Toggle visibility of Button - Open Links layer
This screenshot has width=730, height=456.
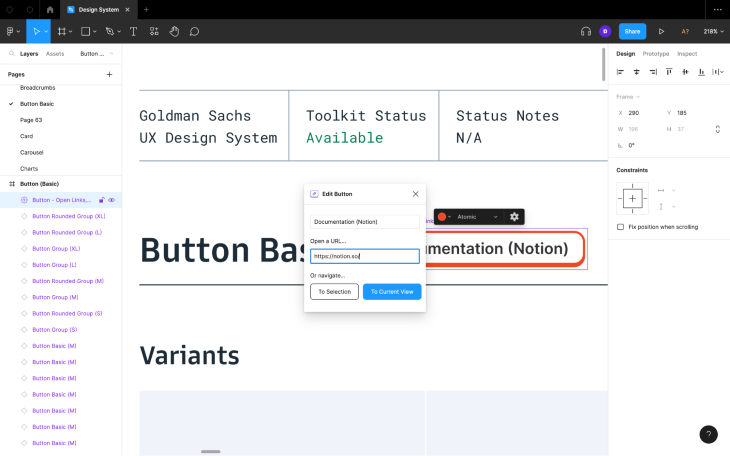pos(112,200)
